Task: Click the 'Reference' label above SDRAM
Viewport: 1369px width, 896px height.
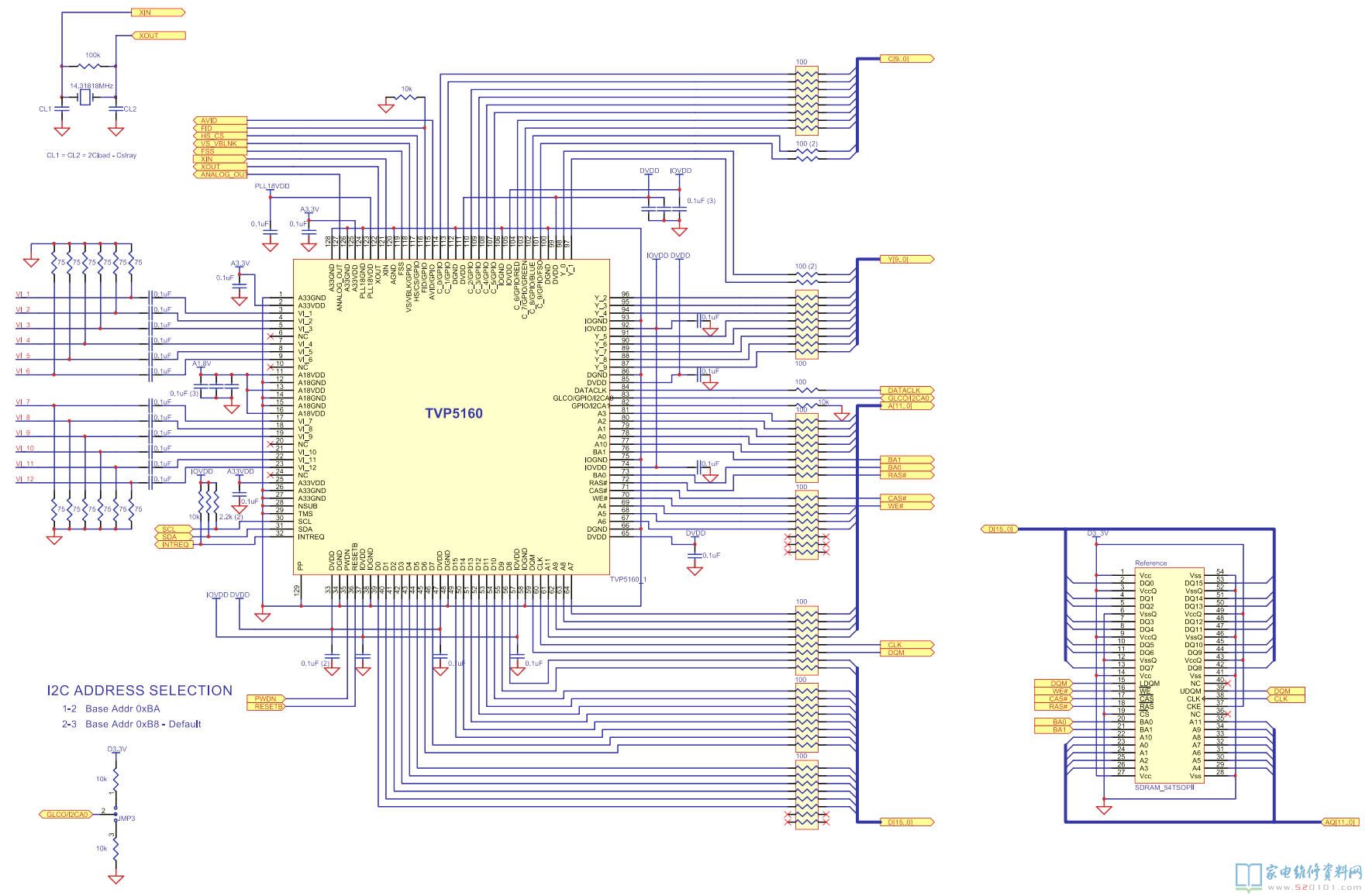Action: click(1150, 563)
